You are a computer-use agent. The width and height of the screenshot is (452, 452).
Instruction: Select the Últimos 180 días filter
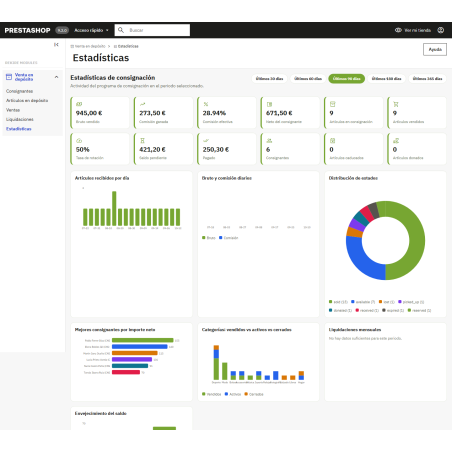(386, 79)
